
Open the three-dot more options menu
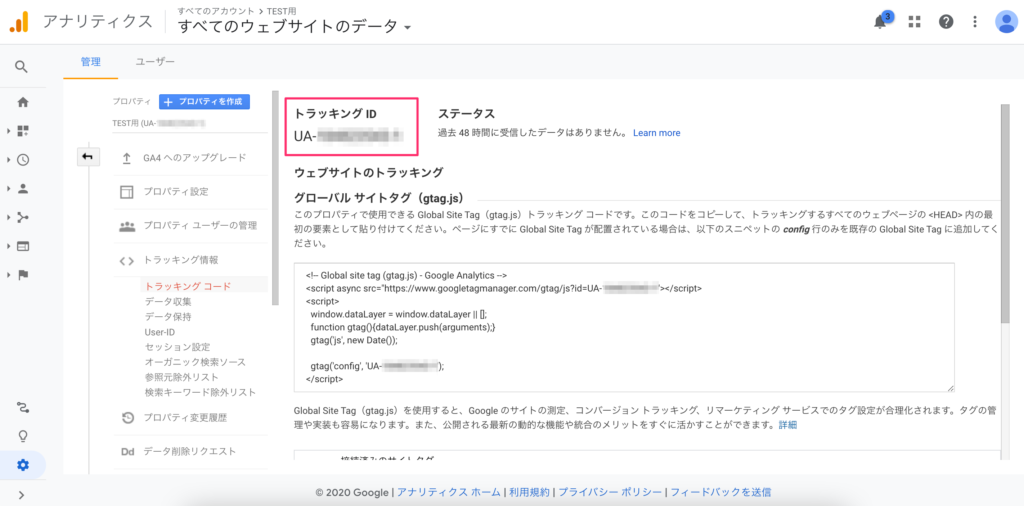pyautogui.click(x=975, y=22)
